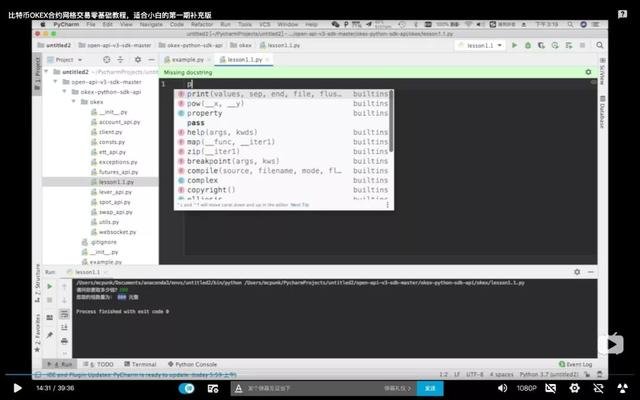Click the locate-file target icon in Project panel
Screen dimensions: 640x400
pos(107,60)
